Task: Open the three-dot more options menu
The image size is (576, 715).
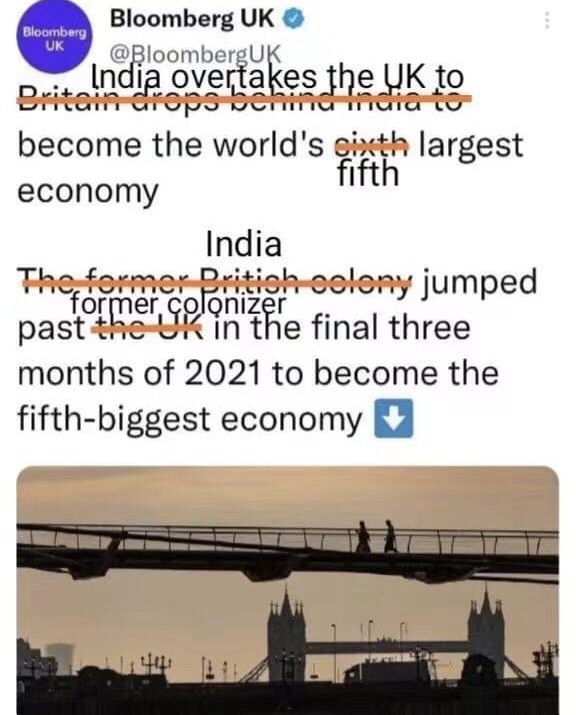Action: pos(547,21)
